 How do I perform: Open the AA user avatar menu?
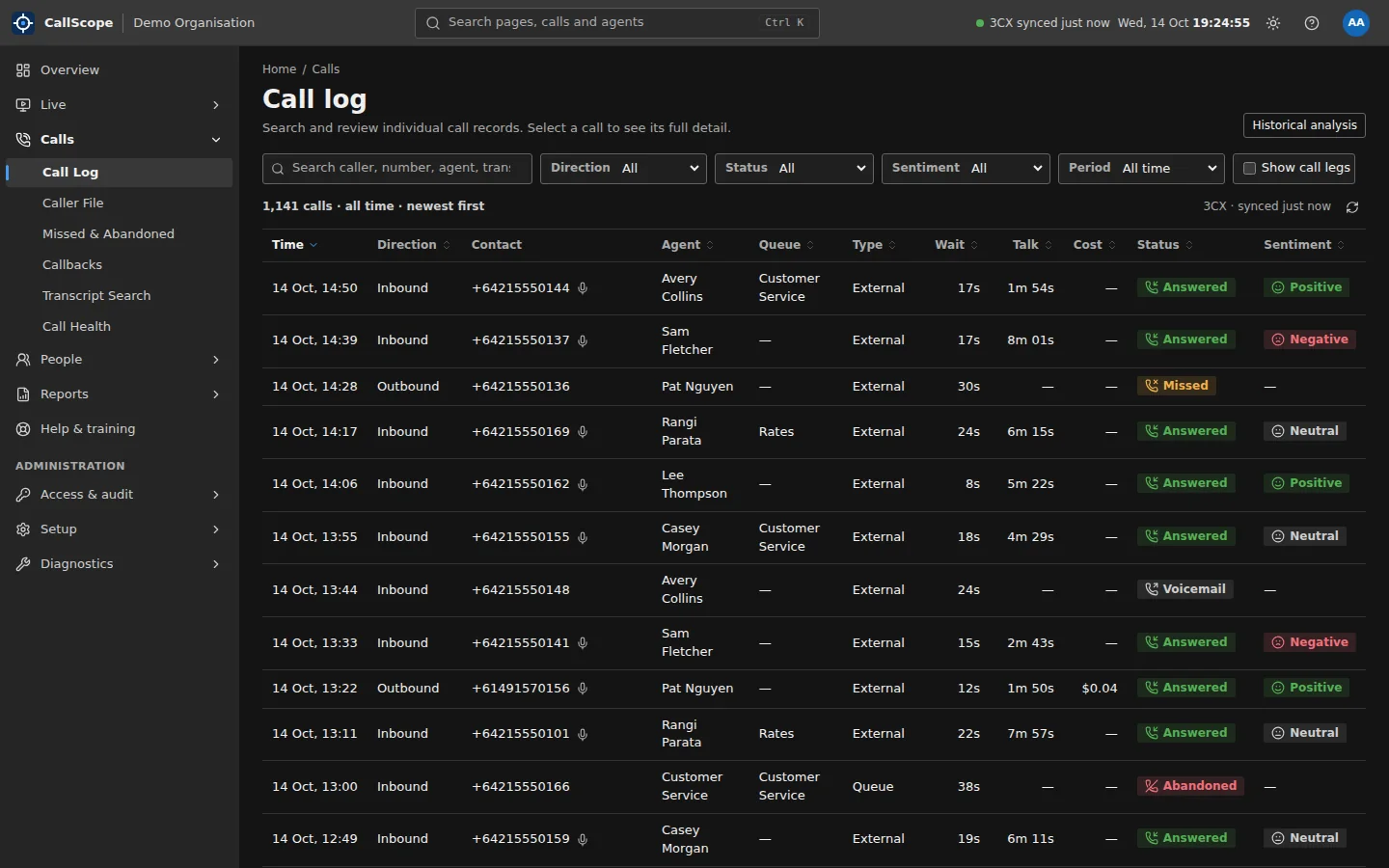coord(1356,23)
